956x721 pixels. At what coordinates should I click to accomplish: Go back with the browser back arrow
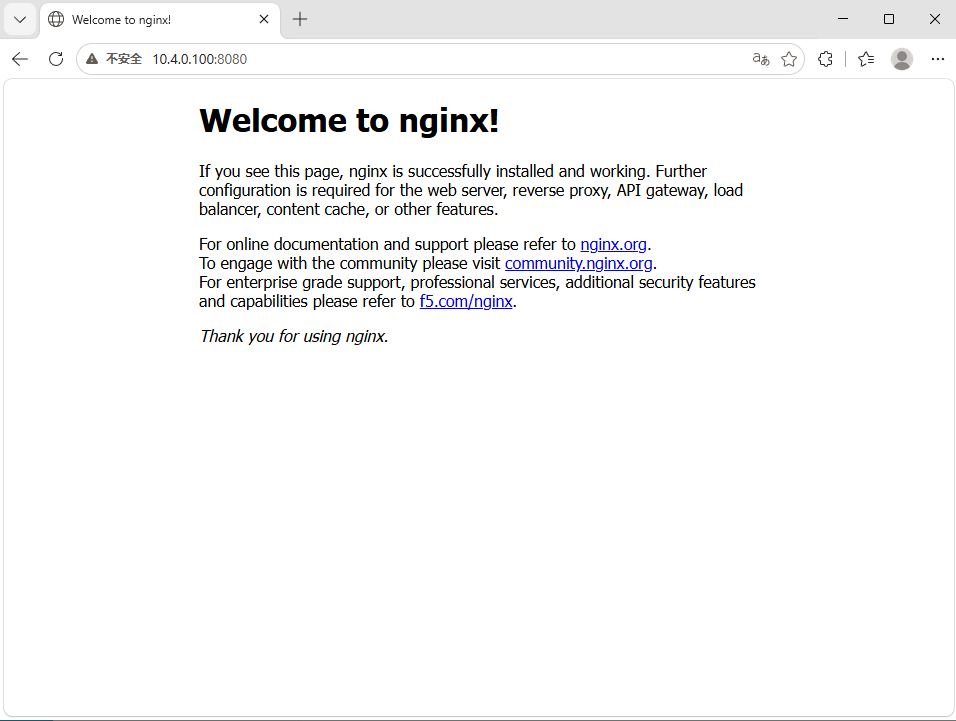click(x=20, y=59)
